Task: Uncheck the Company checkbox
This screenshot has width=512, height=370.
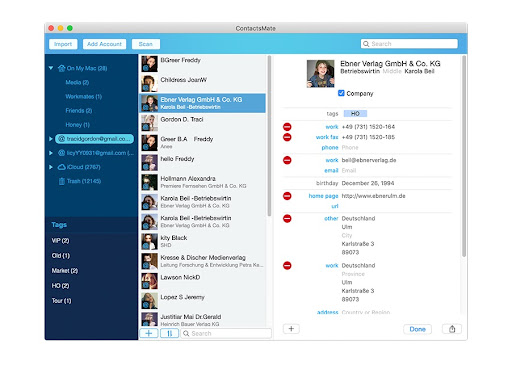Action: click(341, 93)
